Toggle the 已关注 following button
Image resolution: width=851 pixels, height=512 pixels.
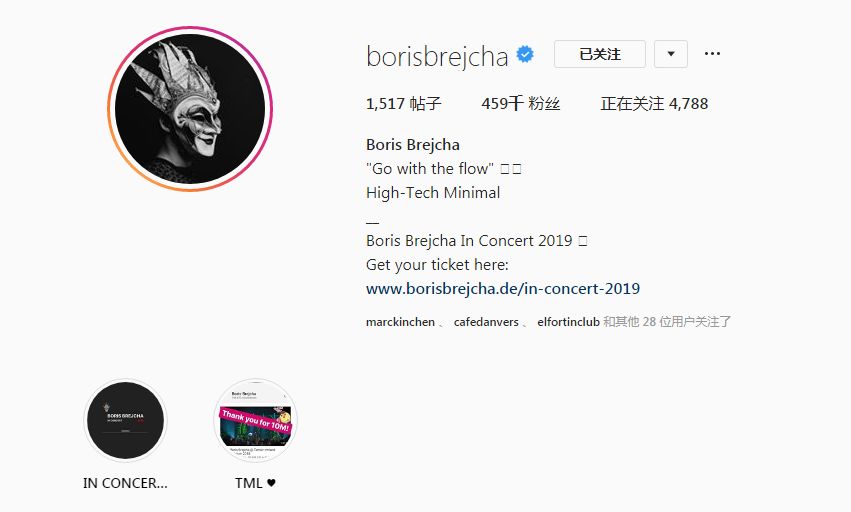[600, 54]
